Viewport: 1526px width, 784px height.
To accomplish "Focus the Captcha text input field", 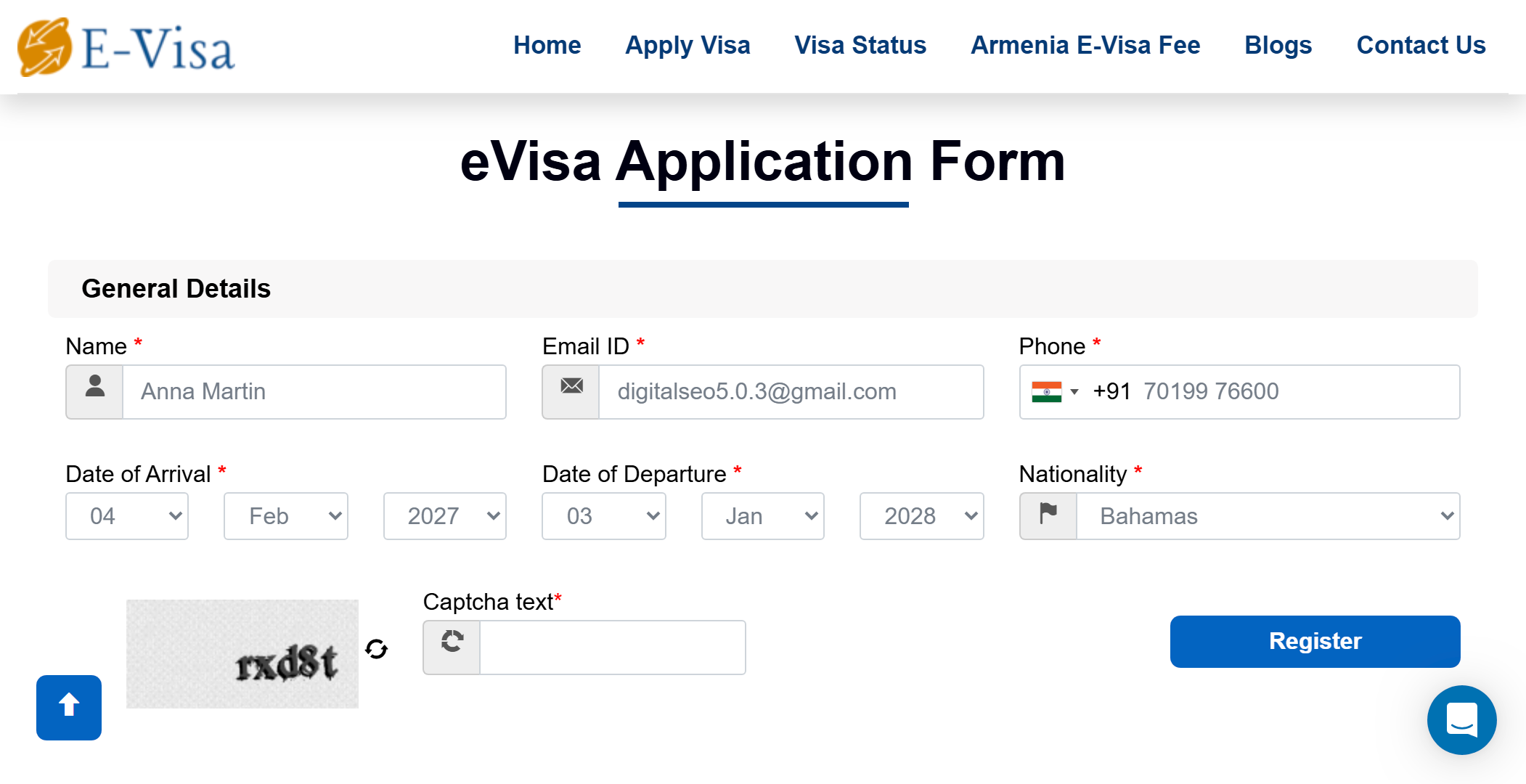I will tap(612, 648).
